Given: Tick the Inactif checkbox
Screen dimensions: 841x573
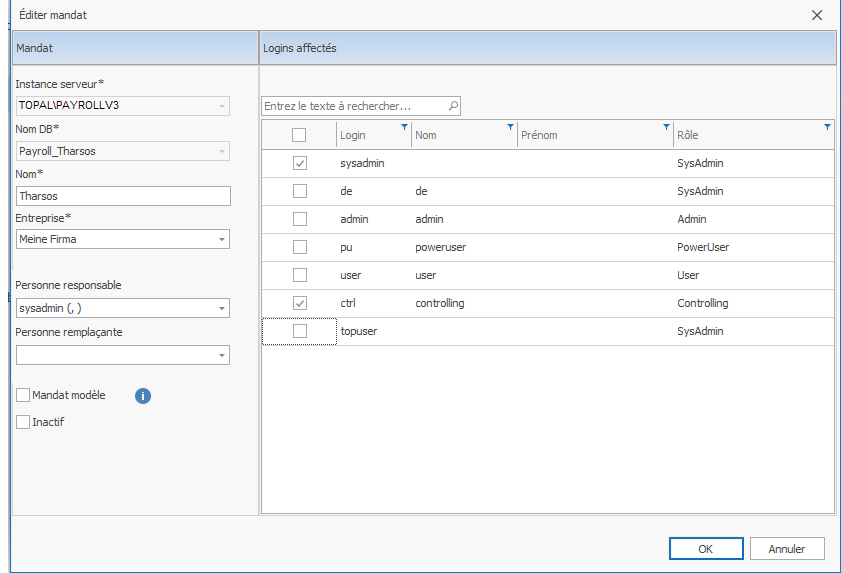Looking at the screenshot, I should coord(24,422).
